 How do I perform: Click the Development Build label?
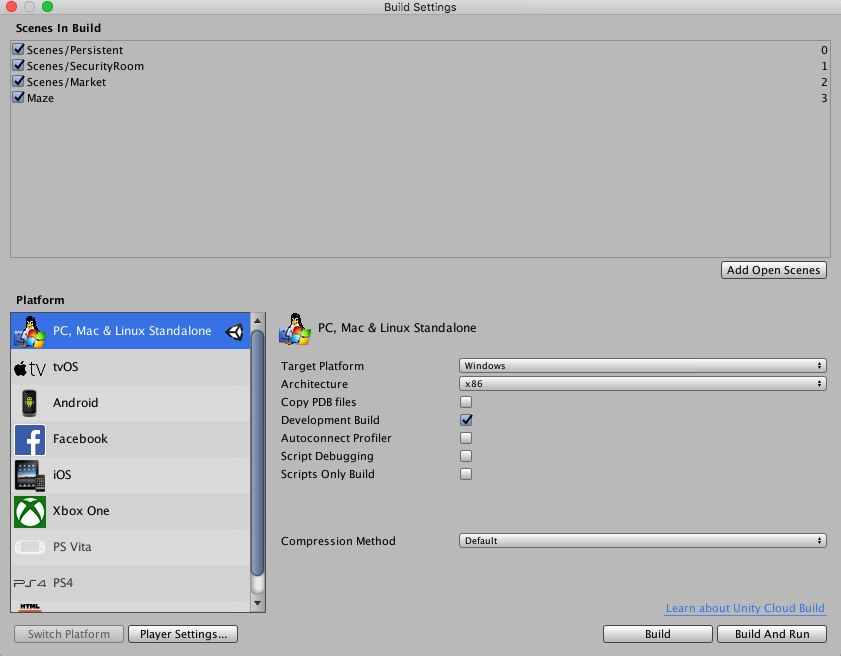click(330, 420)
